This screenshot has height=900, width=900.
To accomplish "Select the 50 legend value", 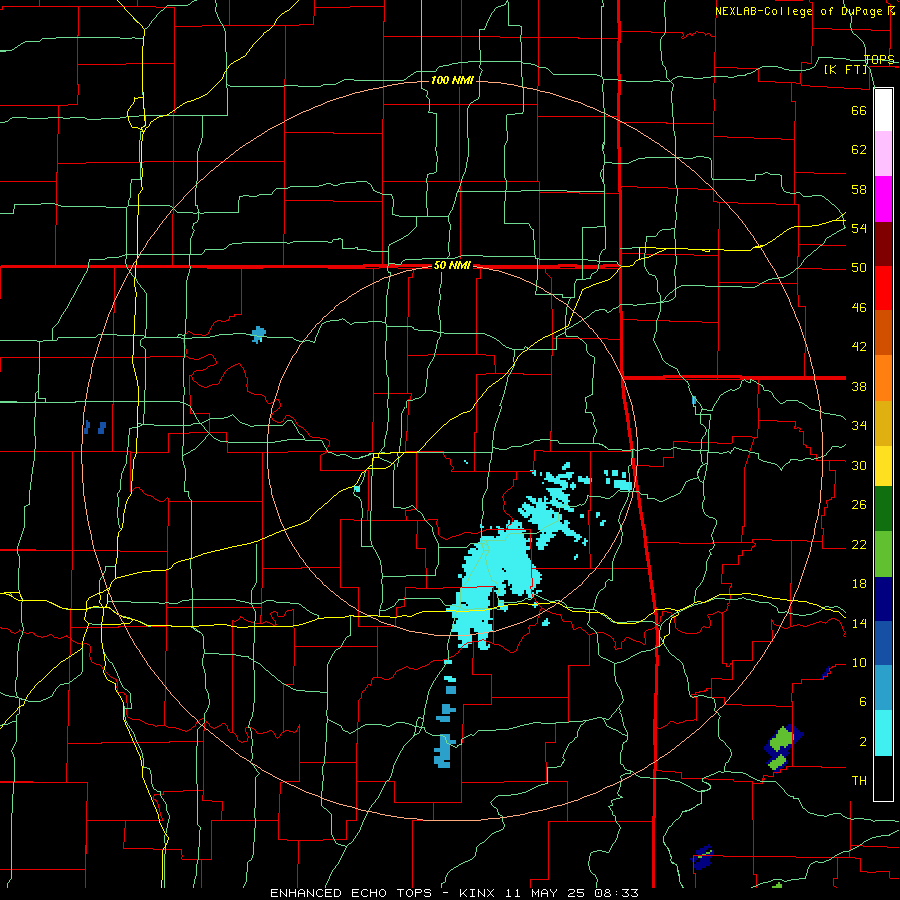I will (859, 268).
